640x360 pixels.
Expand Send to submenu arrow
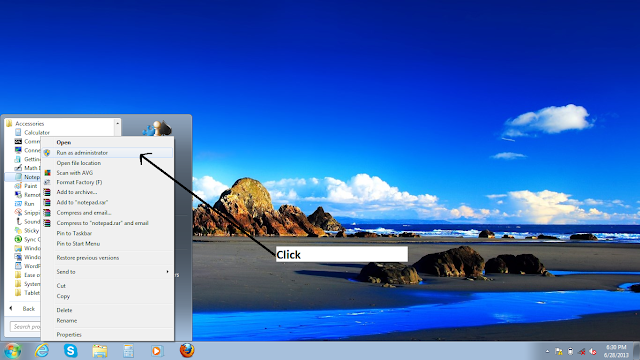tap(167, 271)
